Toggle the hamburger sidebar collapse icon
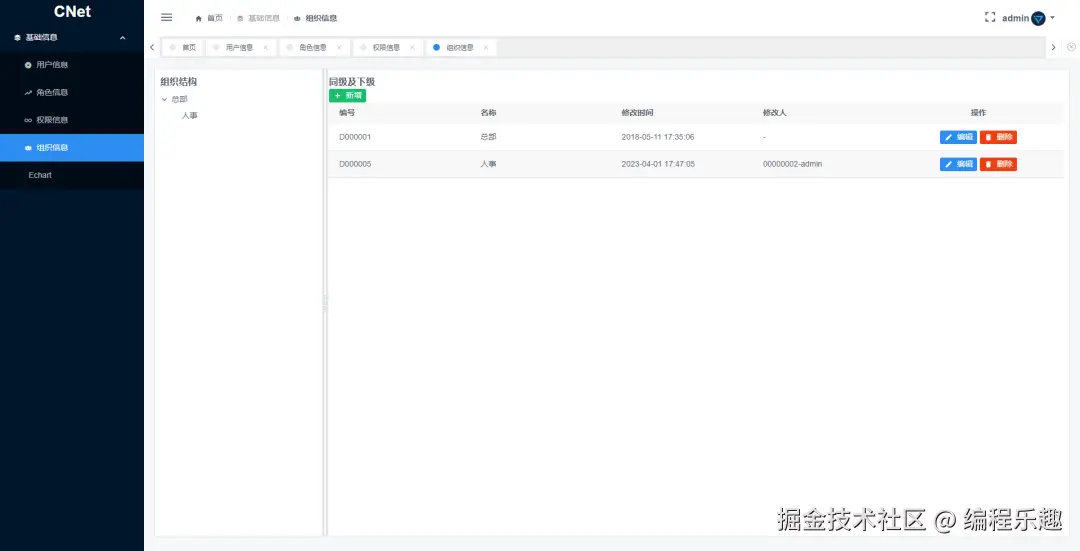The height and width of the screenshot is (551, 1080). click(x=167, y=17)
